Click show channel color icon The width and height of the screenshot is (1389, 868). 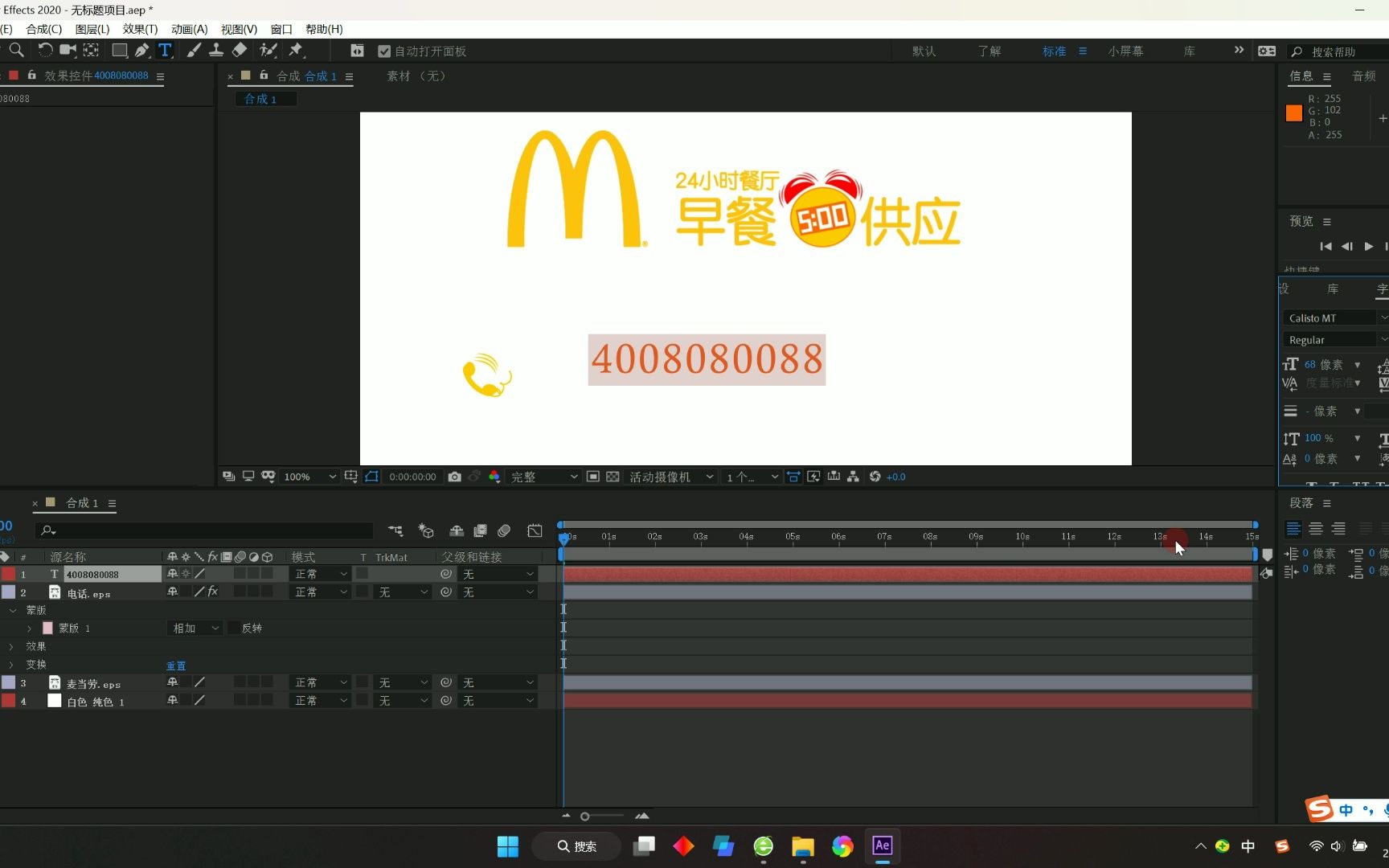(494, 477)
